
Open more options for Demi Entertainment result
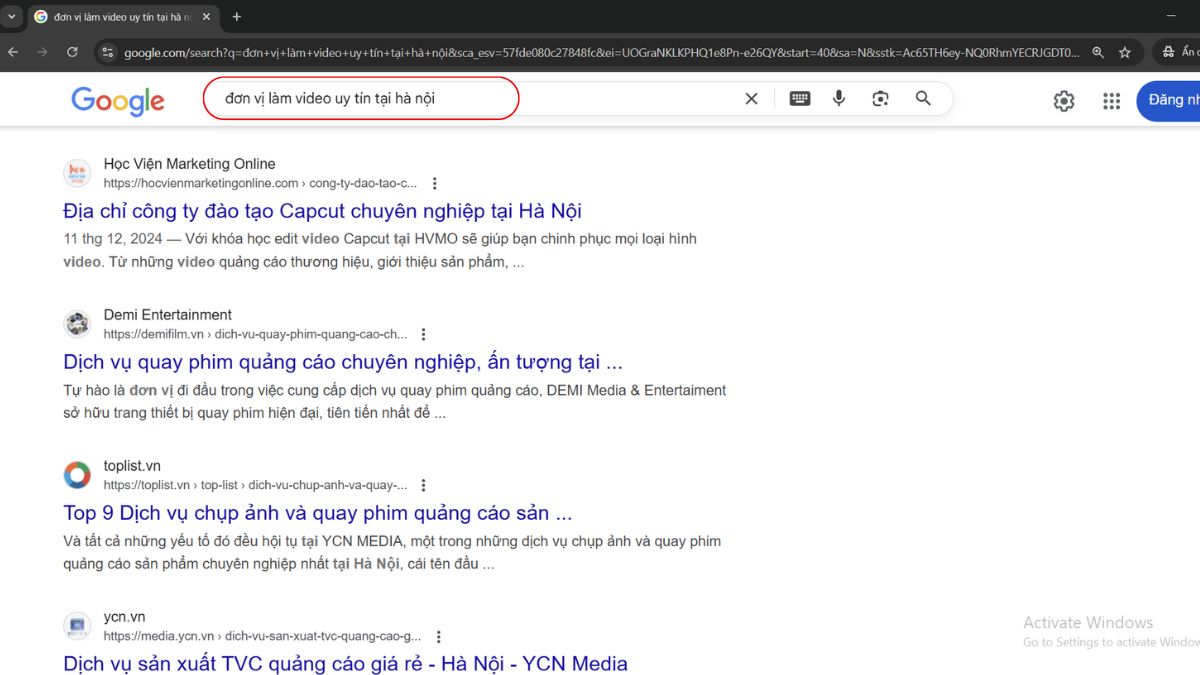(424, 335)
